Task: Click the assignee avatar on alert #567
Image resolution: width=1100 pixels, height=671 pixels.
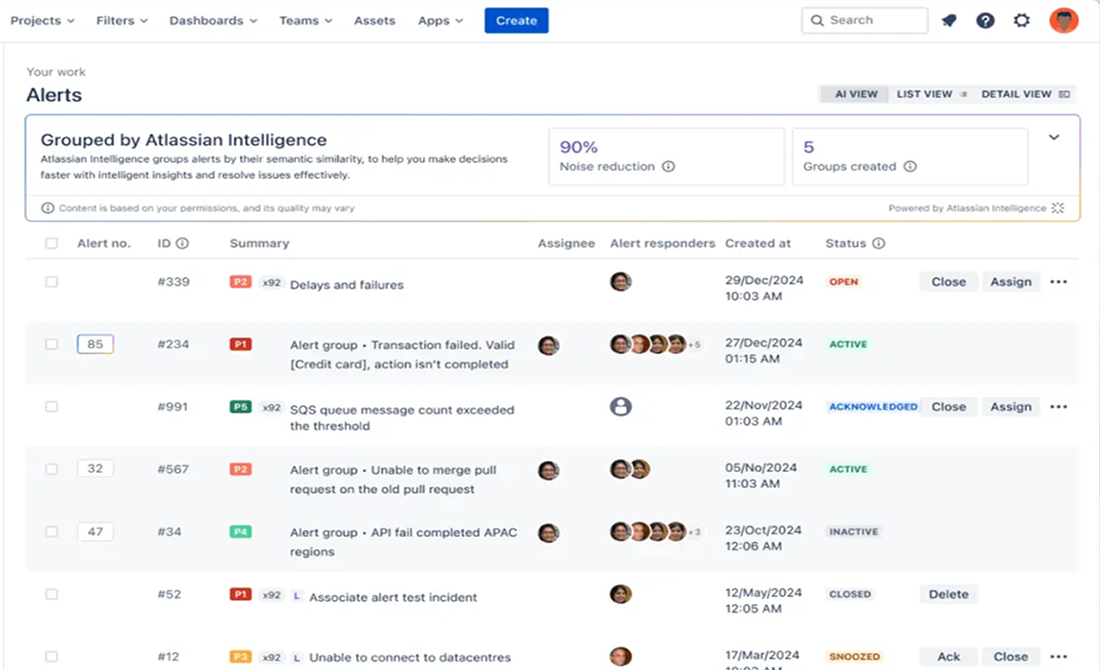Action: pyautogui.click(x=549, y=470)
